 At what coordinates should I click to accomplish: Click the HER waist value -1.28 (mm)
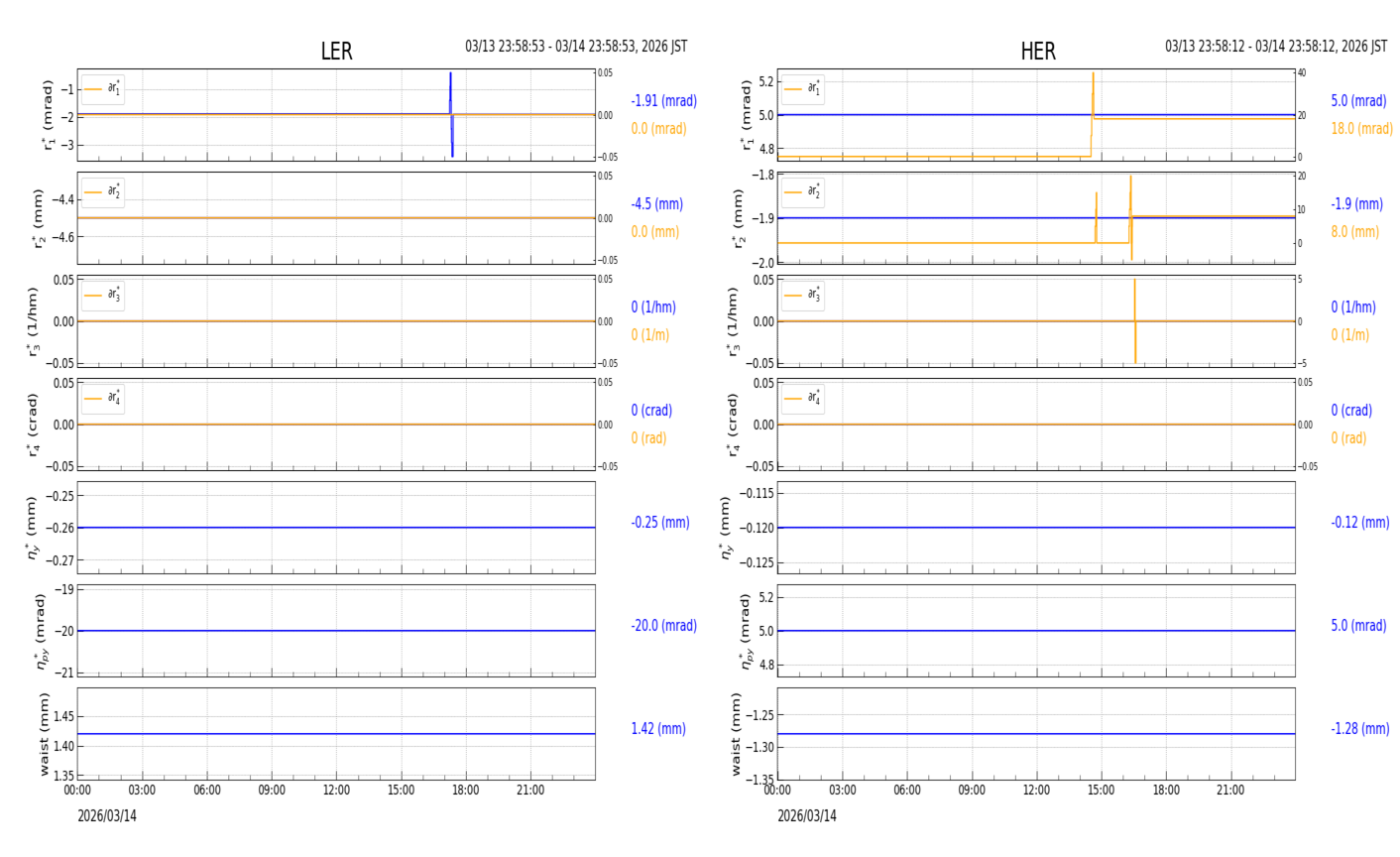point(1359,729)
